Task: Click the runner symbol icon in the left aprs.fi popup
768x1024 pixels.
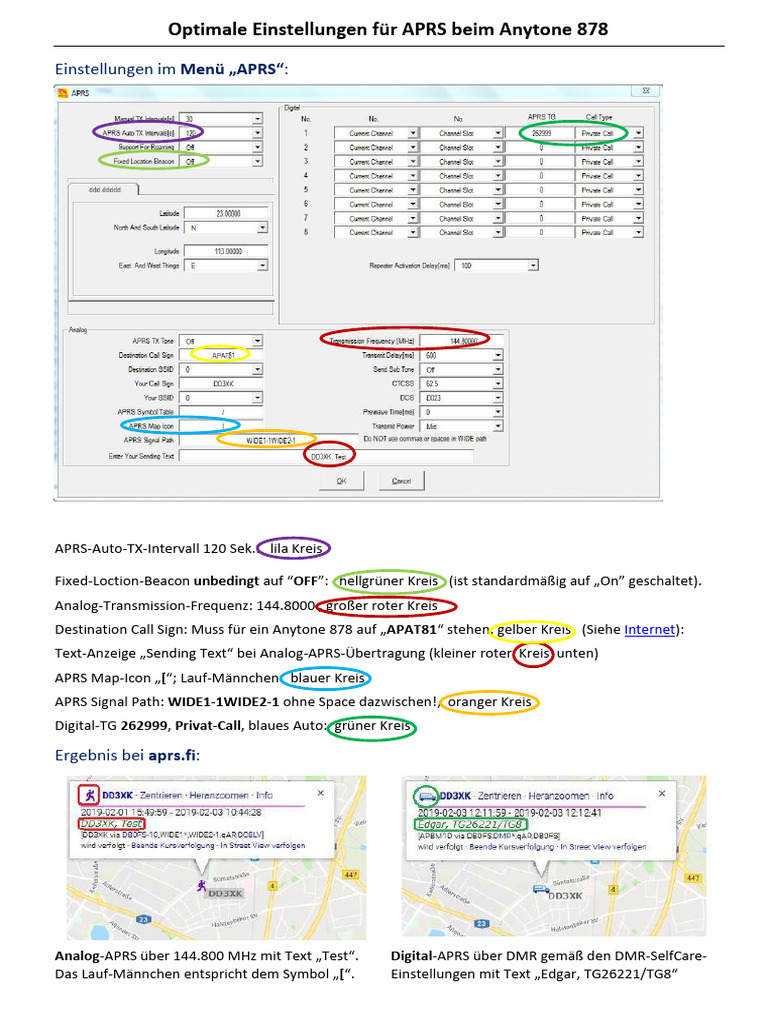Action: click(89, 795)
